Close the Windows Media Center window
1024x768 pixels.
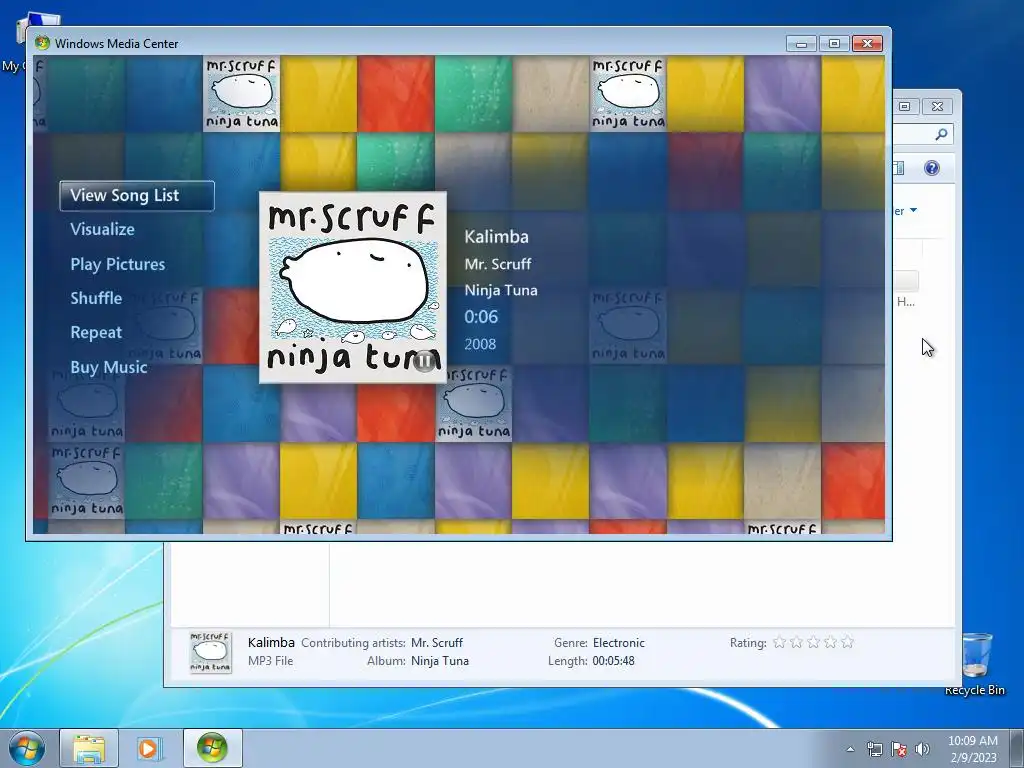click(867, 44)
